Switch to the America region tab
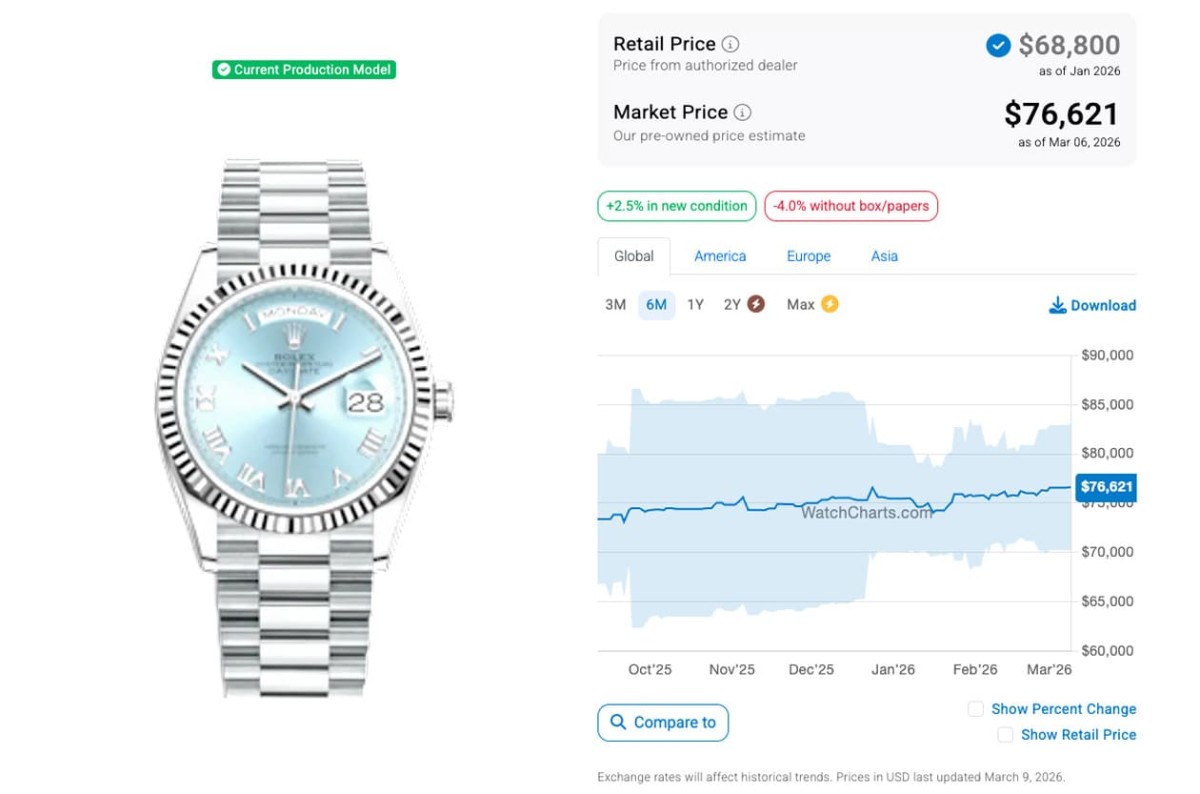1200x794 pixels. 720,256
